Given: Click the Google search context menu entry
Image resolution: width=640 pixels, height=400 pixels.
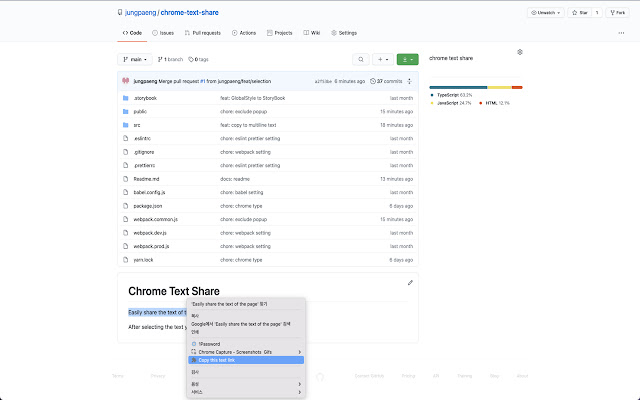Looking at the screenshot, I should click(246, 324).
